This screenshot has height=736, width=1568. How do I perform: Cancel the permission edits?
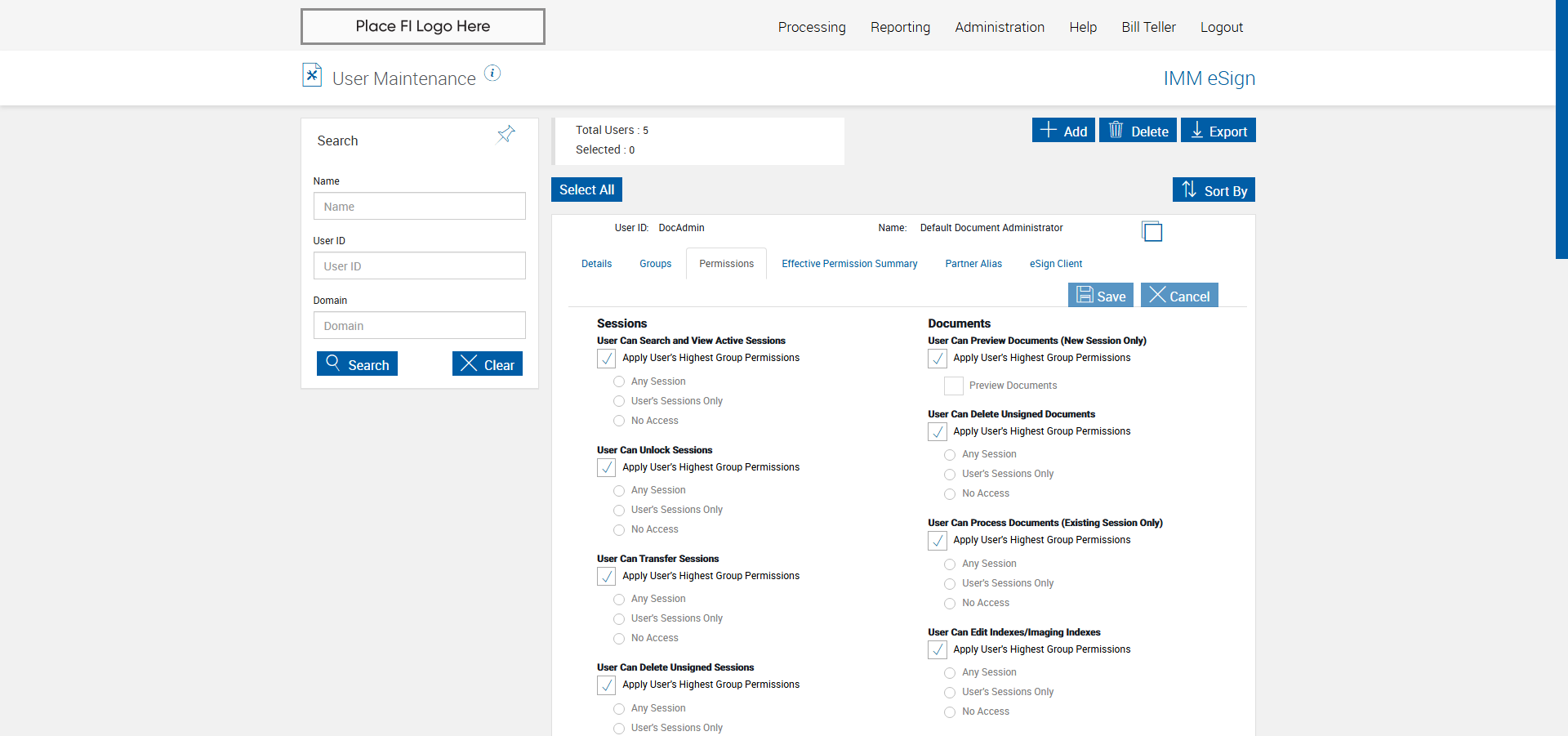(1179, 296)
